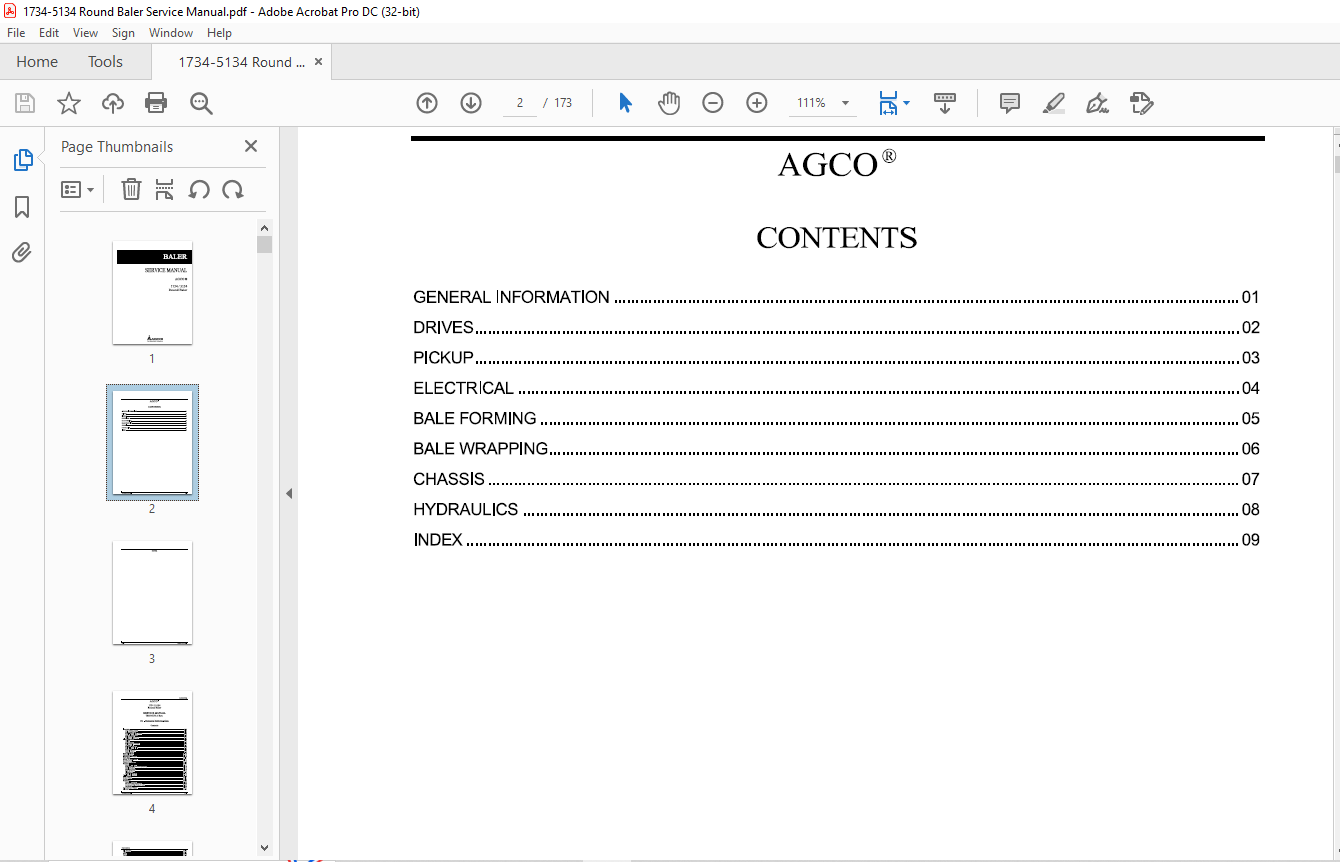Viewport: 1340px width, 862px height.
Task: Open the View menu
Action: point(86,33)
